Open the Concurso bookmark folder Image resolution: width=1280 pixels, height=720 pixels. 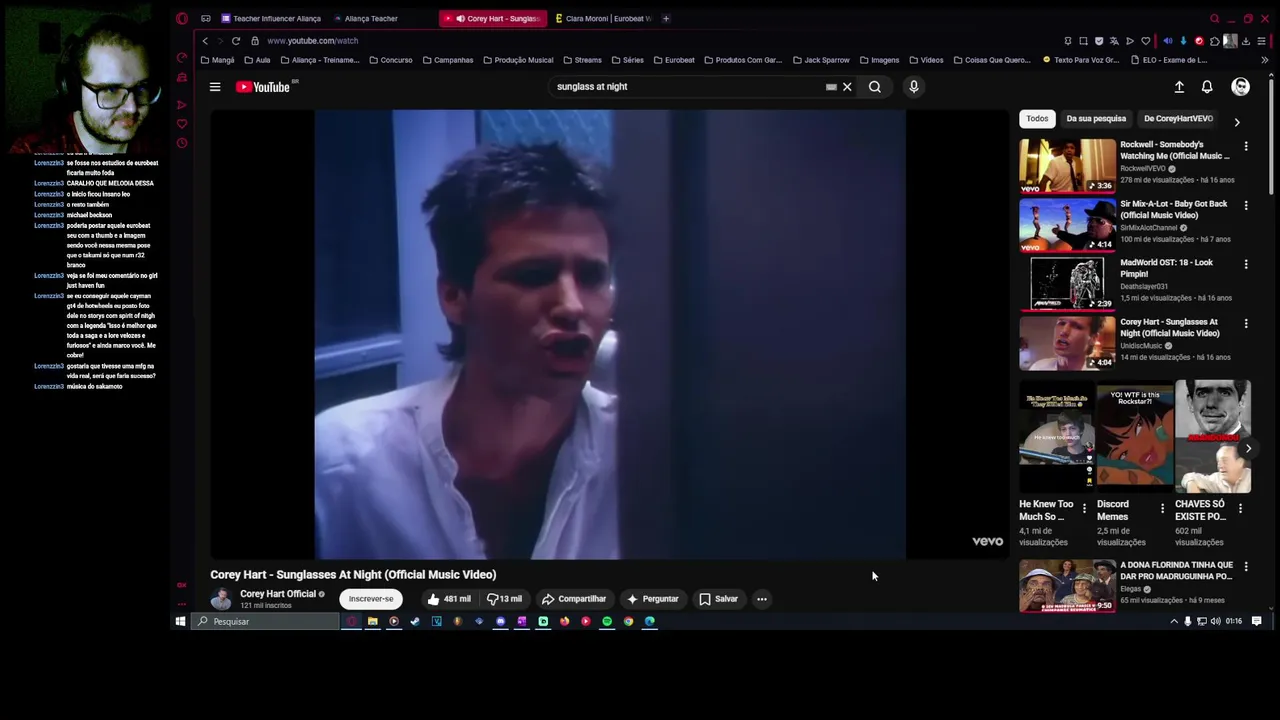pos(390,60)
